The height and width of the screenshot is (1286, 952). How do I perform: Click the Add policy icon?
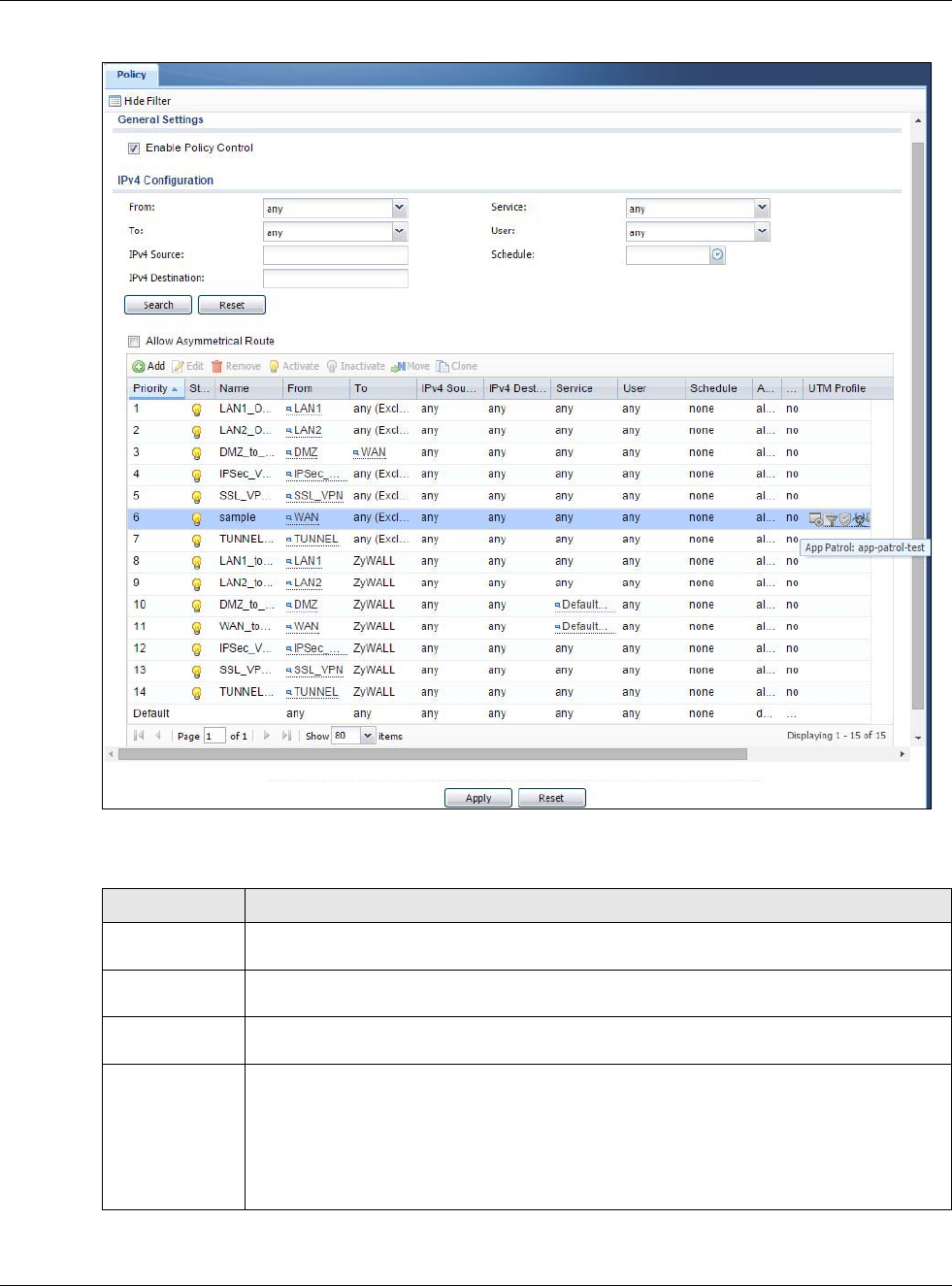click(139, 367)
